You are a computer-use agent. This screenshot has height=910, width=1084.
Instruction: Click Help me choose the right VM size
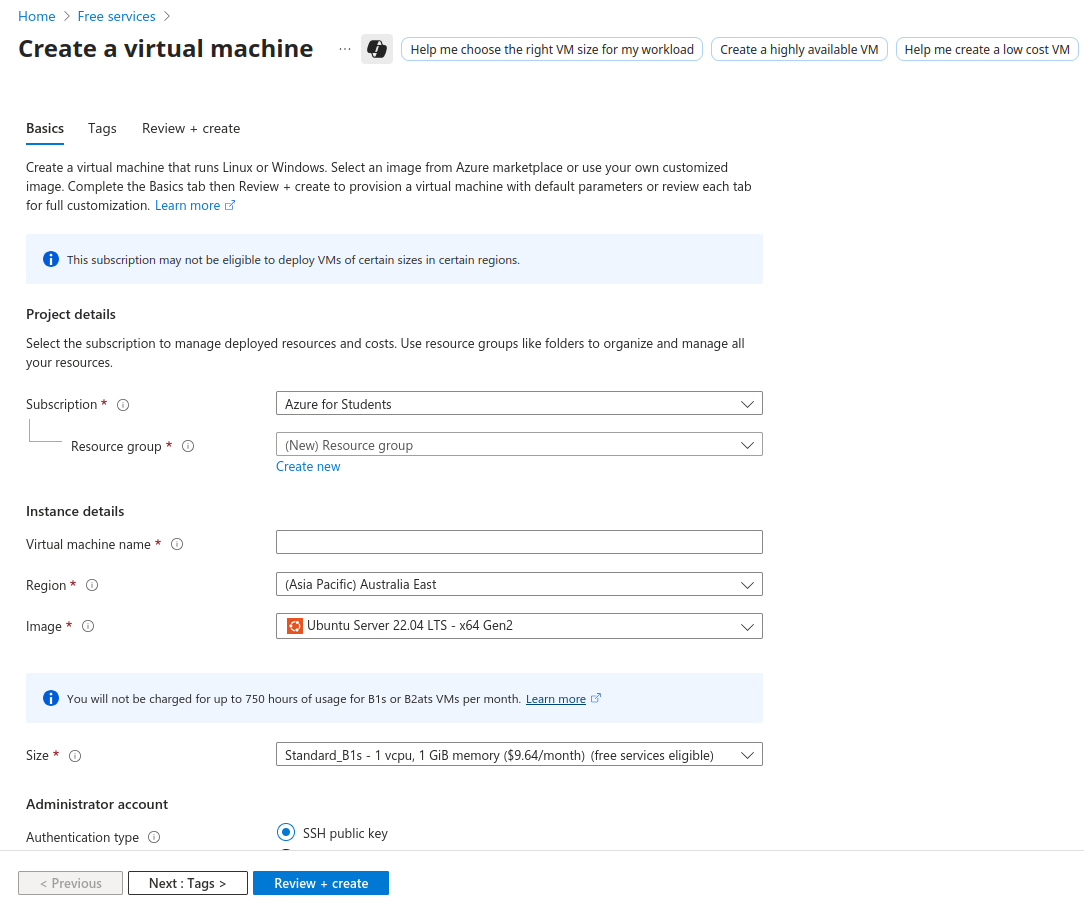pyautogui.click(x=552, y=49)
